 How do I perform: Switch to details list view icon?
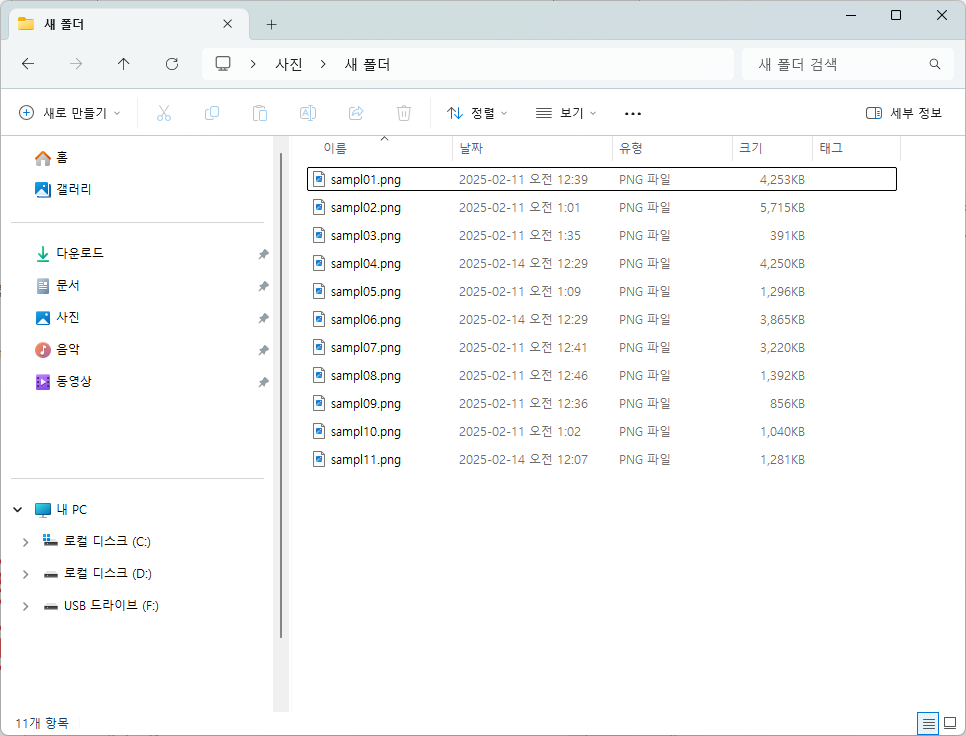click(x=928, y=723)
